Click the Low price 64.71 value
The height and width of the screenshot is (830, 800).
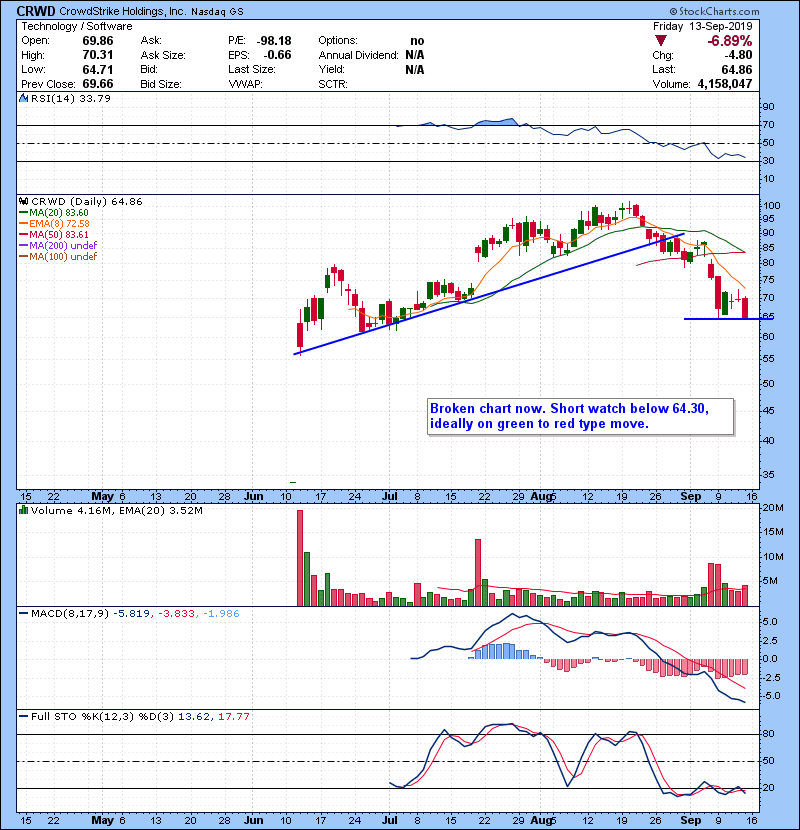(x=98, y=69)
